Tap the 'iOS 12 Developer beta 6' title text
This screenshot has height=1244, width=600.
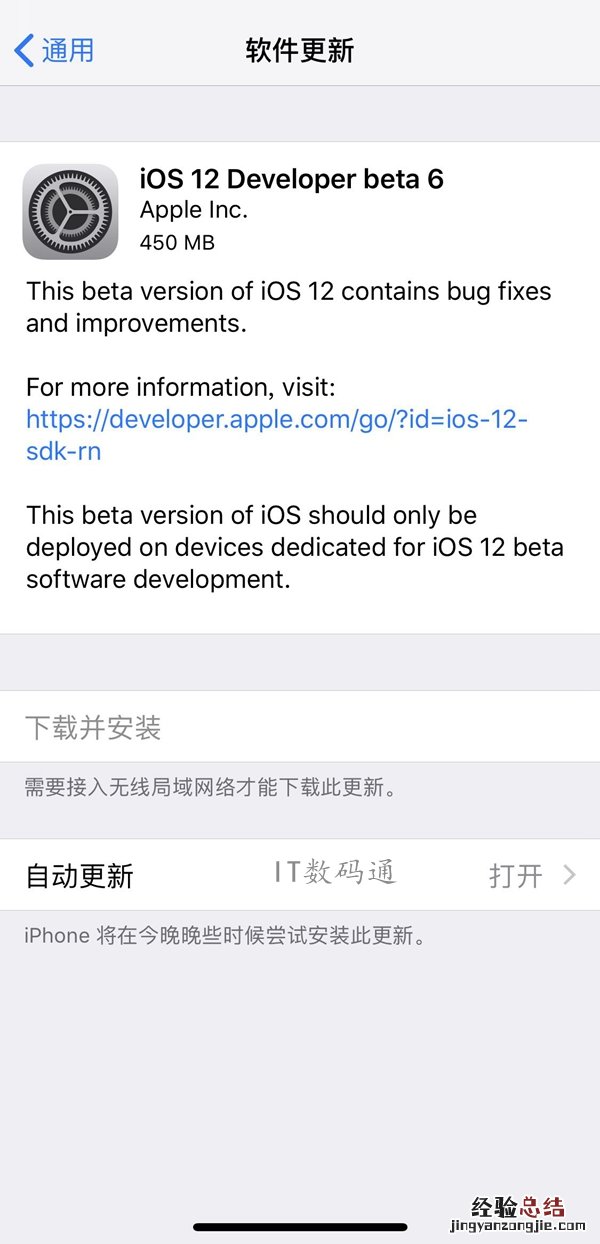(293, 179)
